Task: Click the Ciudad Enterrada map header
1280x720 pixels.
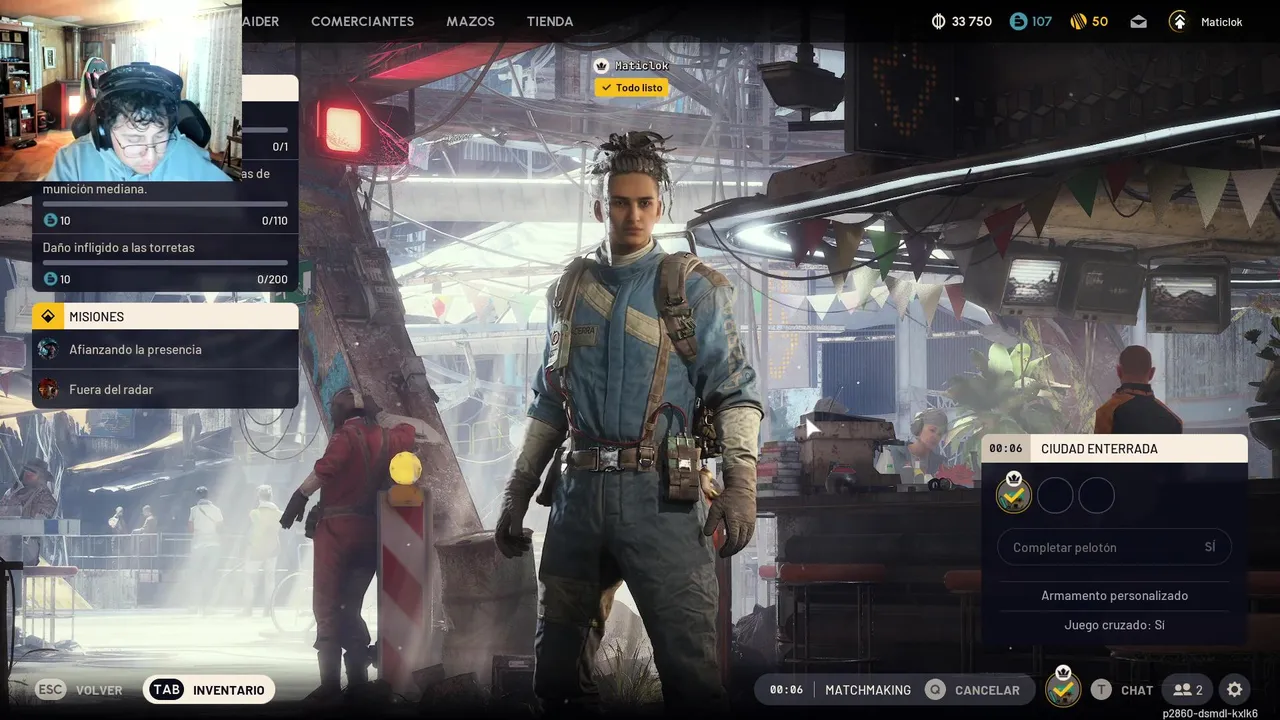Action: click(x=1114, y=448)
